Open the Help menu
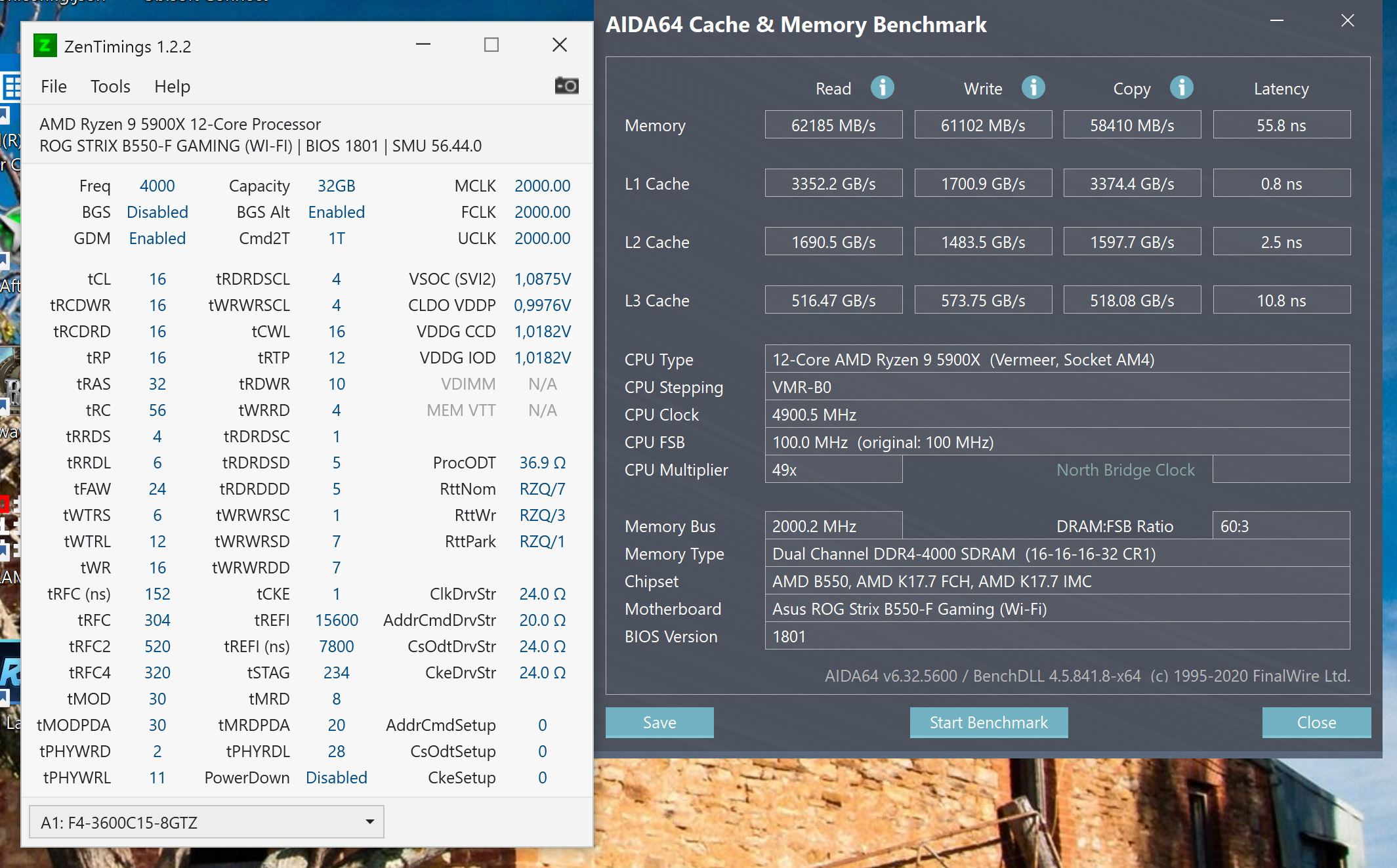This screenshot has height=868, width=1397. click(172, 87)
